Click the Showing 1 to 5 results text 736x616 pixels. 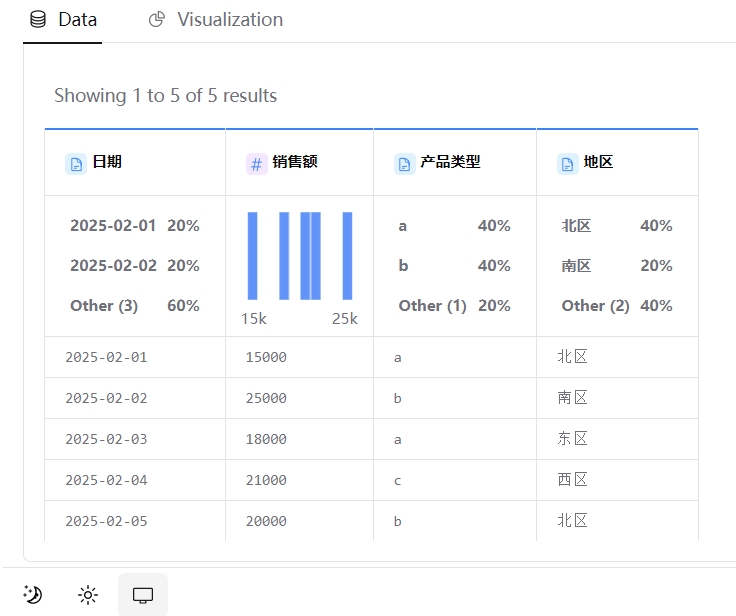[166, 95]
